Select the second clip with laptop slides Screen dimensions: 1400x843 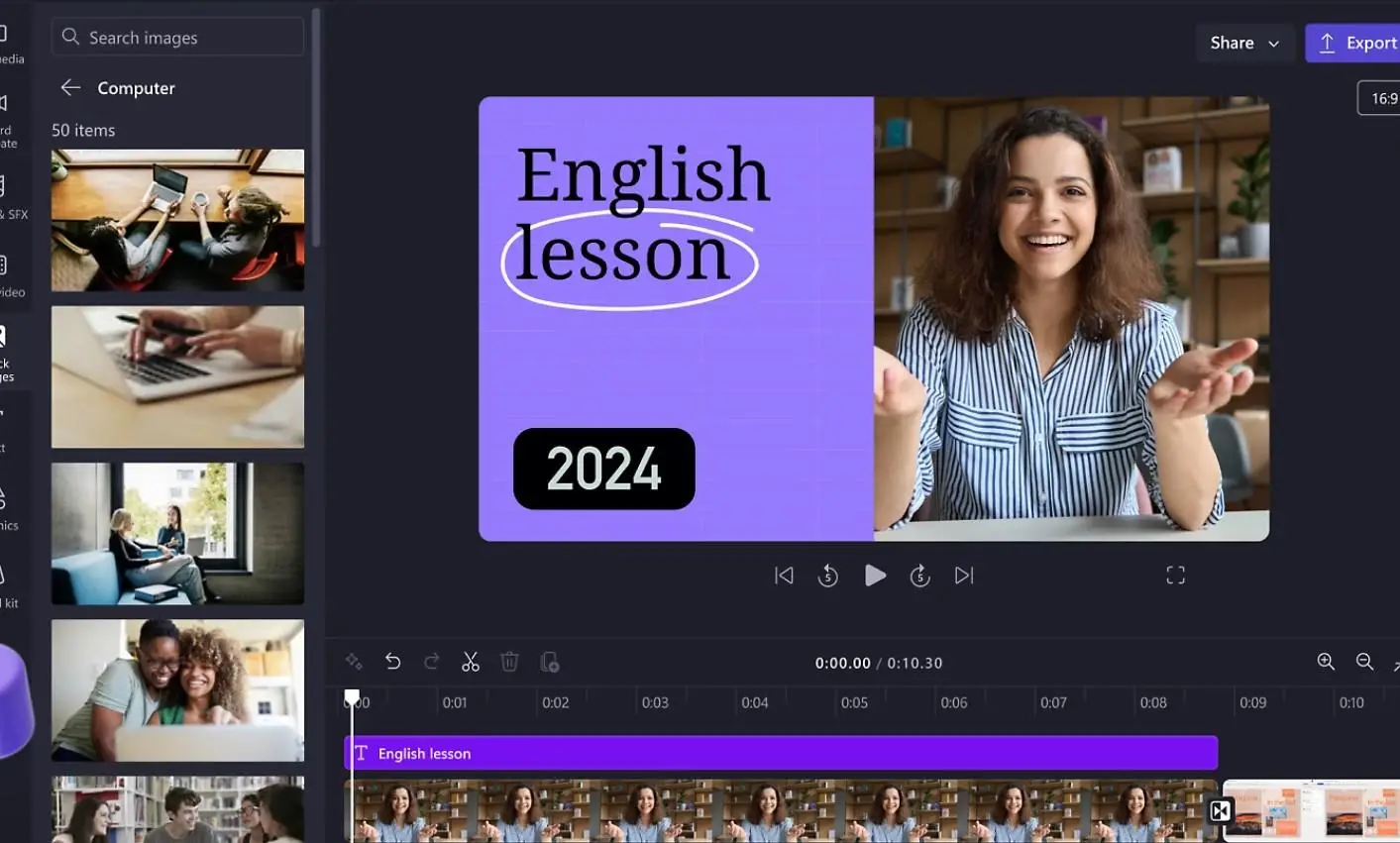tap(1312, 810)
